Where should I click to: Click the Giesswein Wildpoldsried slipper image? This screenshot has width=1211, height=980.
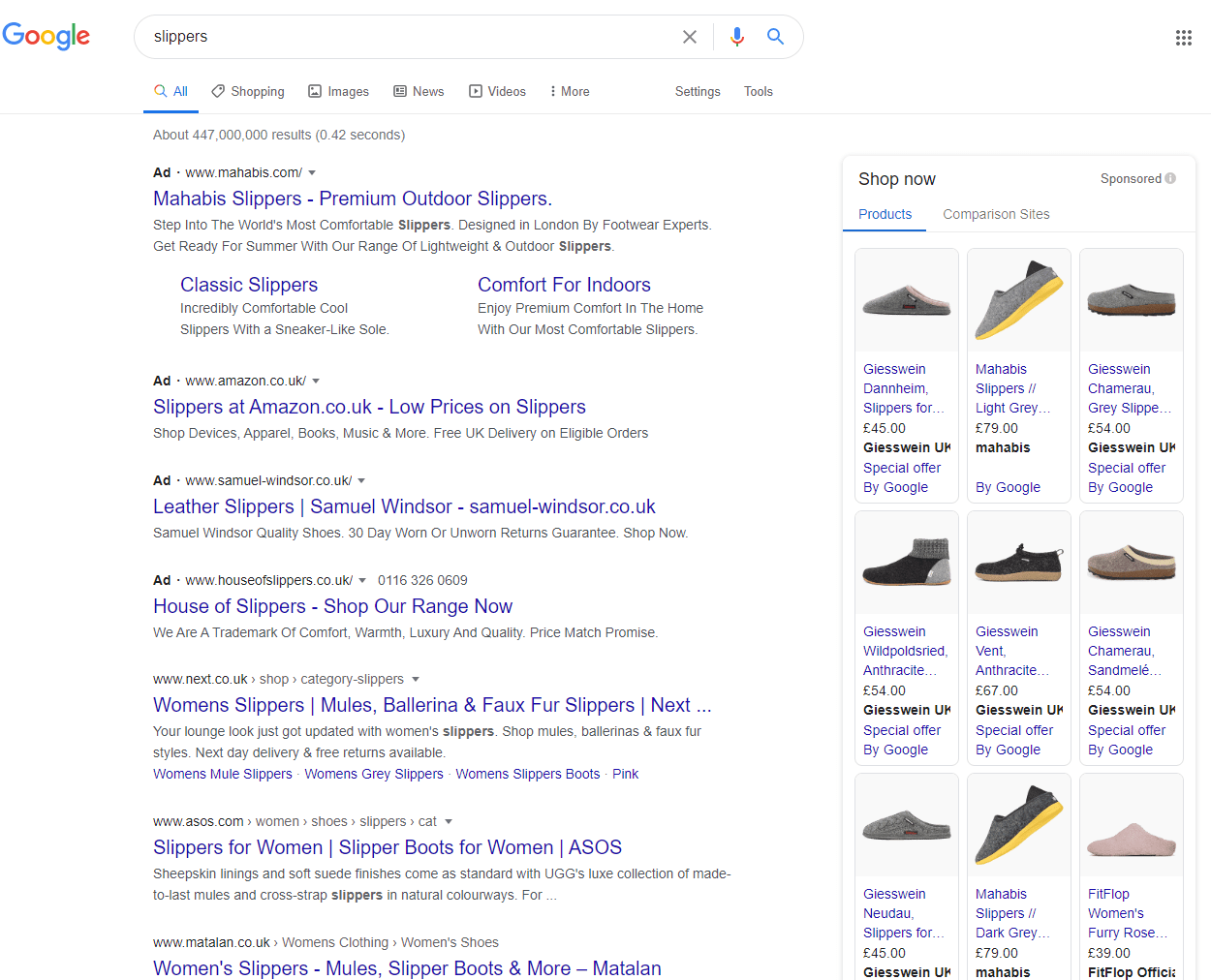click(907, 563)
